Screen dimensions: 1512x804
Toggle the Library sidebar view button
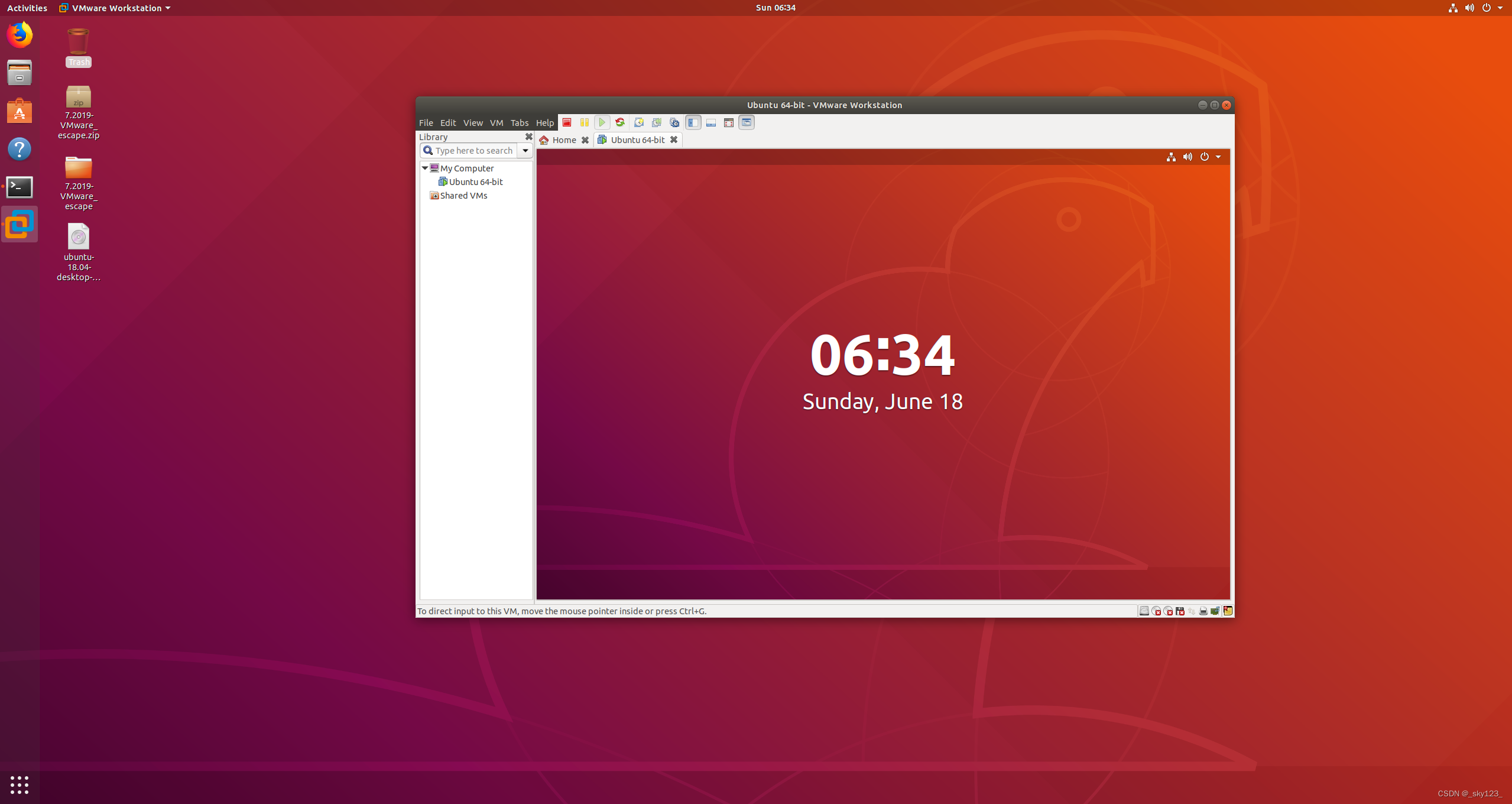[x=693, y=122]
